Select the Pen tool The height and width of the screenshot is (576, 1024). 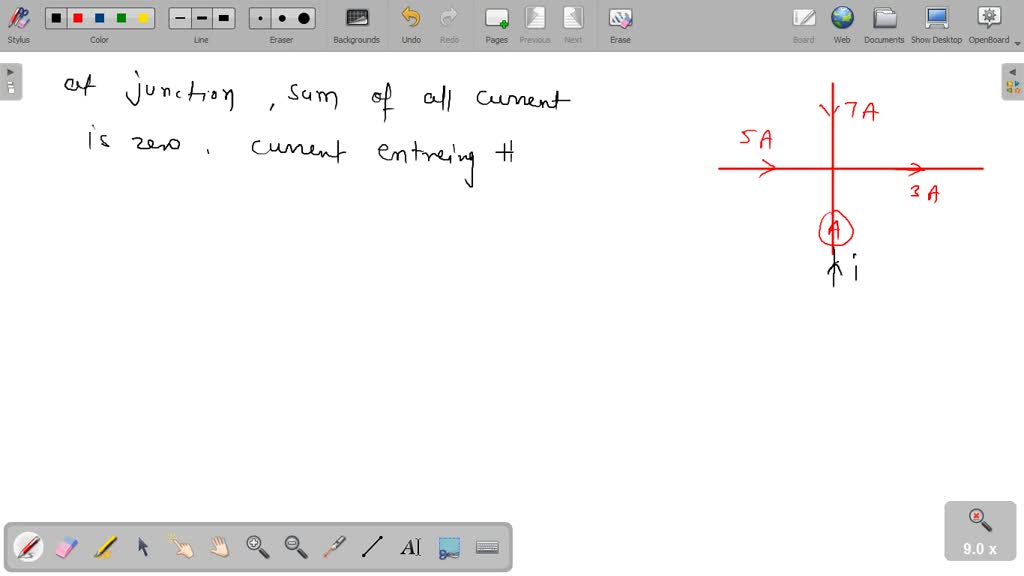coord(27,546)
